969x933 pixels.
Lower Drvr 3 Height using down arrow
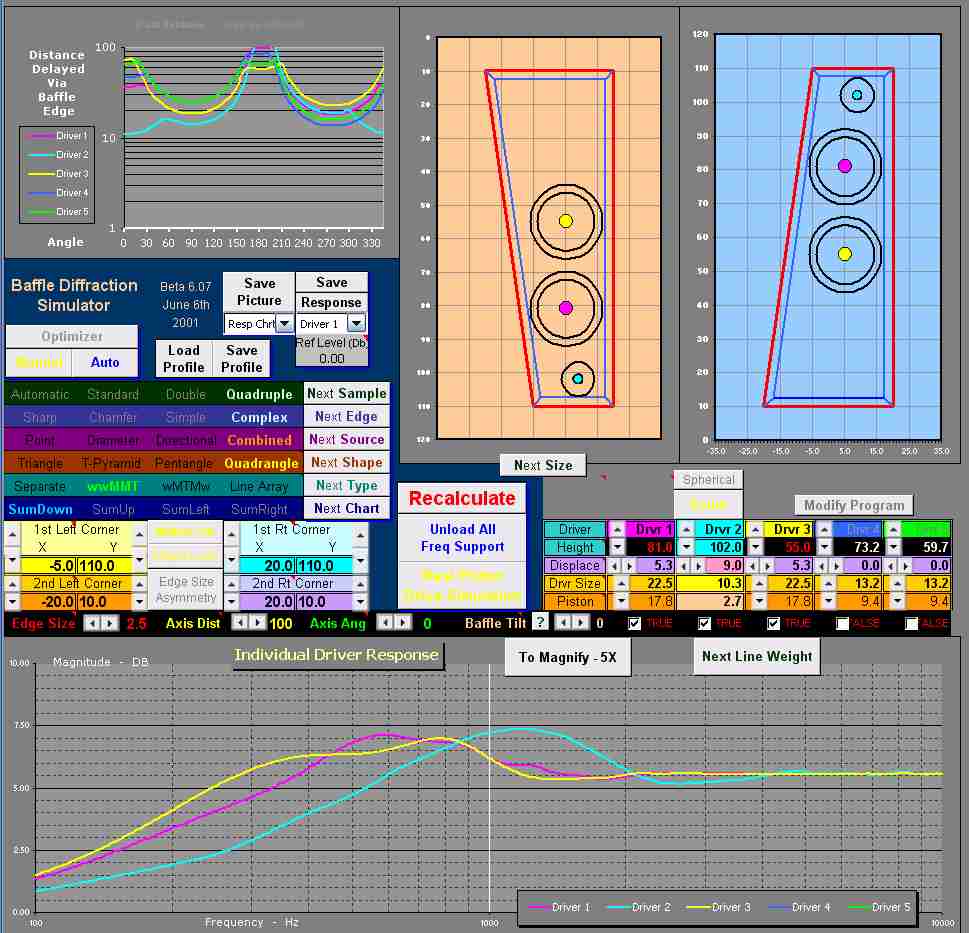pos(755,547)
